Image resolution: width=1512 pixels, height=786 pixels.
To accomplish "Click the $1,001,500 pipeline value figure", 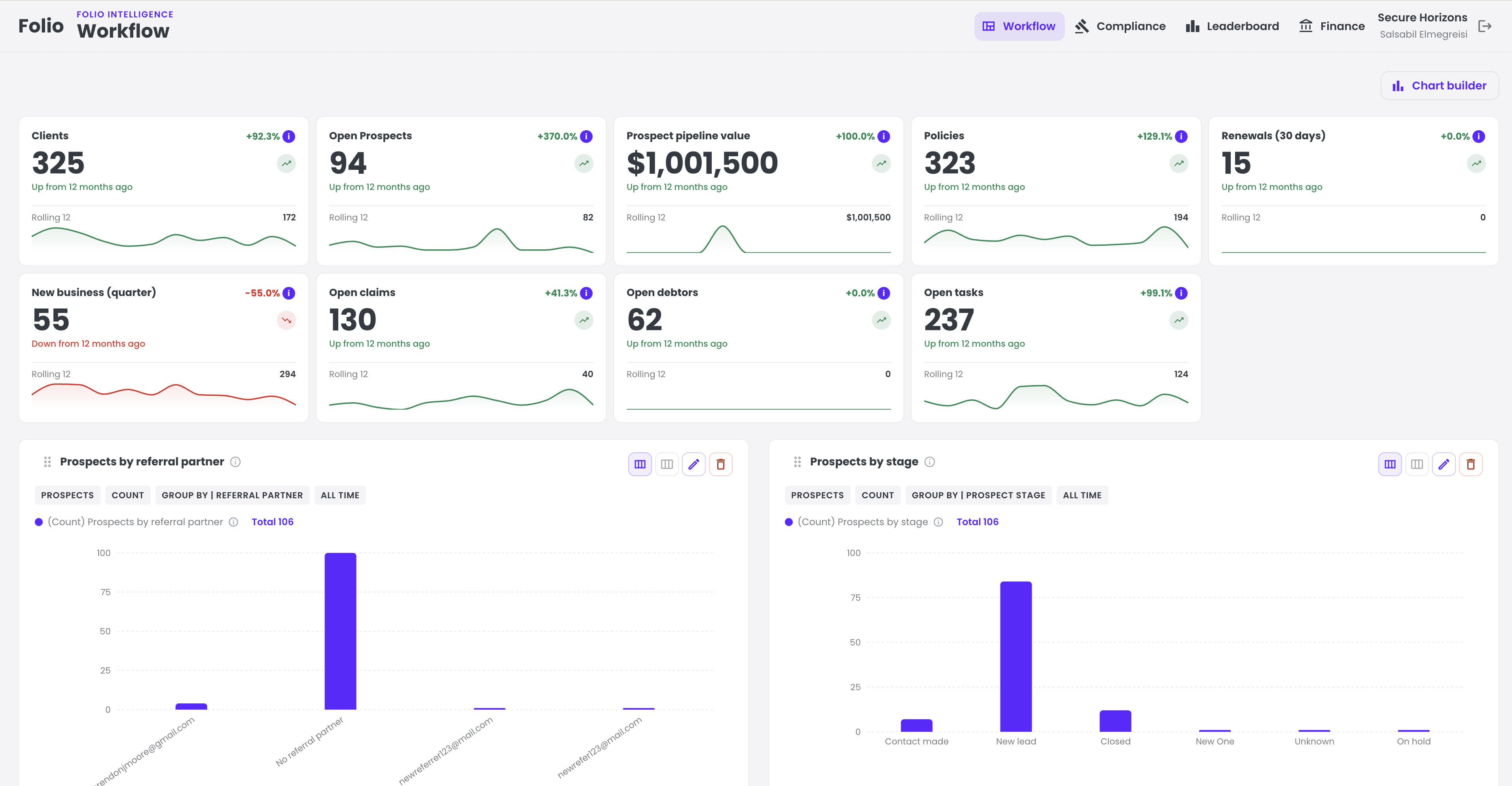I will pos(702,163).
